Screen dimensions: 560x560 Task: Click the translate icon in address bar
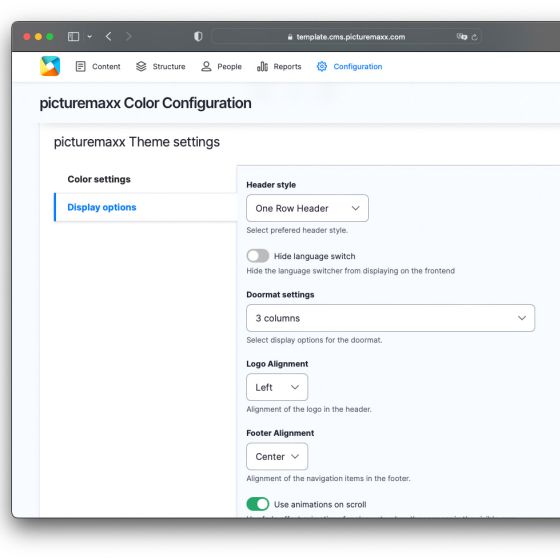coord(461,37)
